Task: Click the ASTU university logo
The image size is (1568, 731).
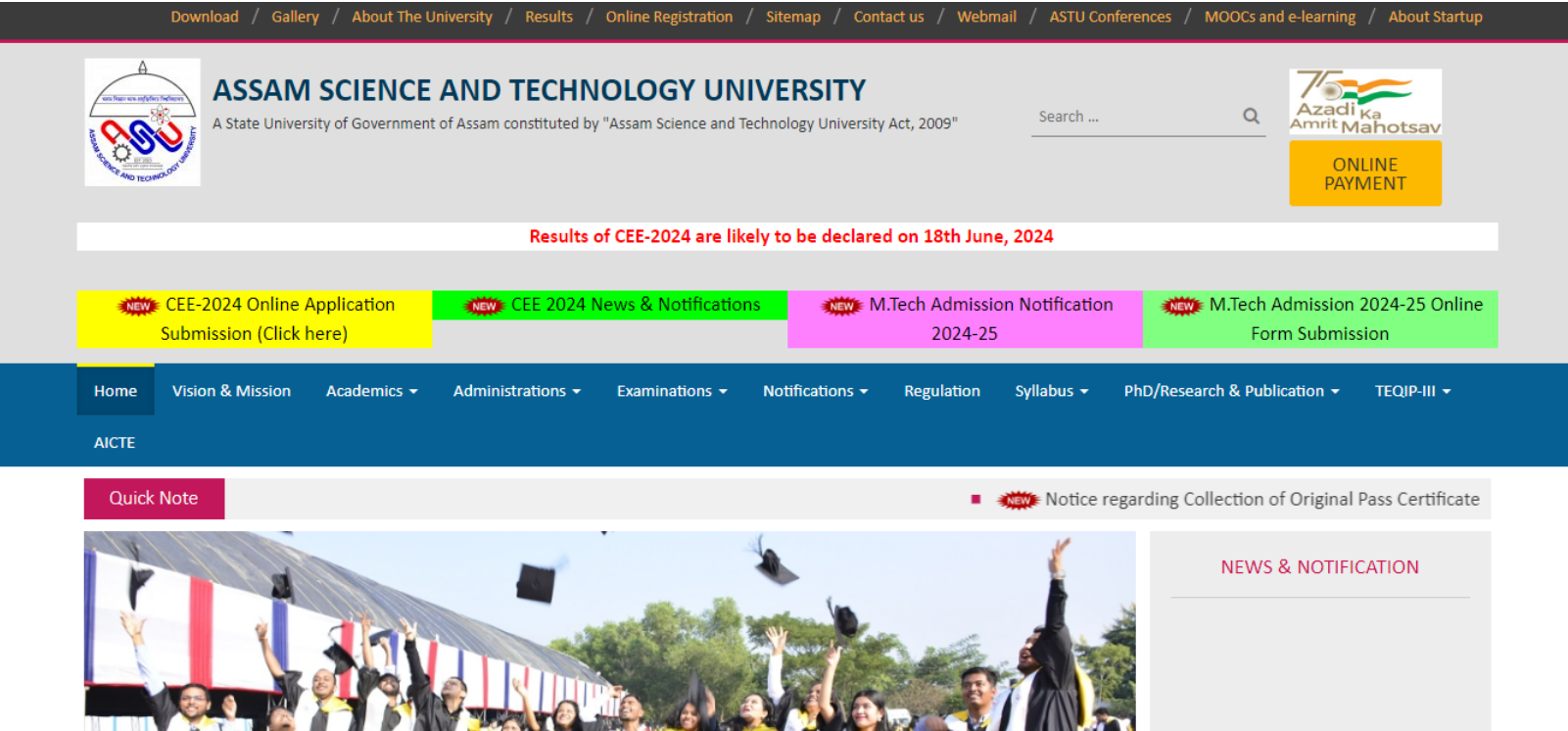Action: (x=142, y=122)
